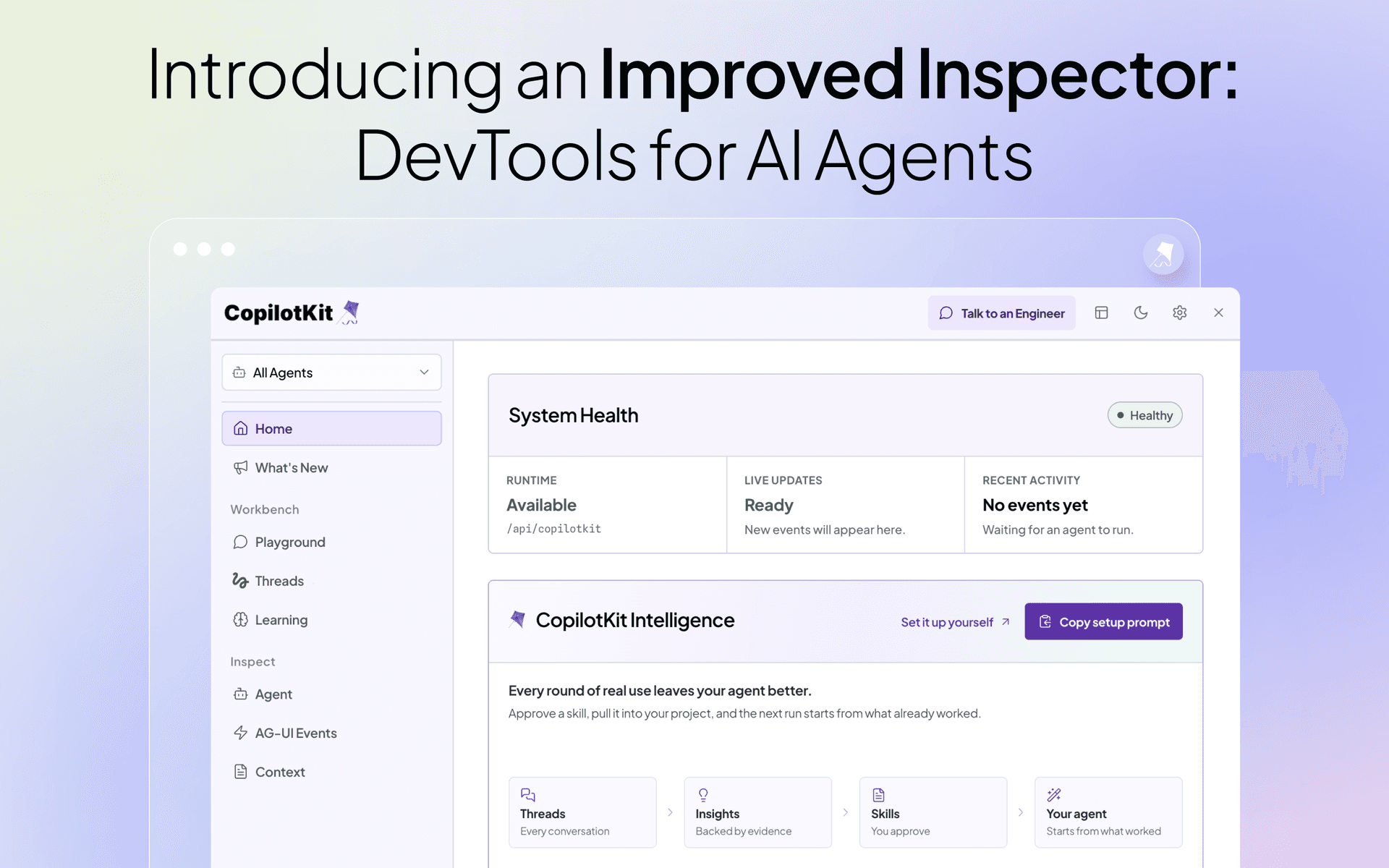The image size is (1389, 868).
Task: Open Context in the sidebar
Action: tap(331, 772)
